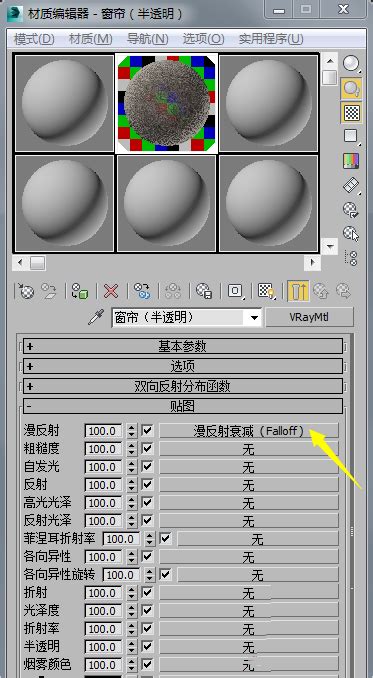Viewport: 373px width, 678px height.
Task: Toggle the 反射 map checkbox
Action: click(x=147, y=485)
